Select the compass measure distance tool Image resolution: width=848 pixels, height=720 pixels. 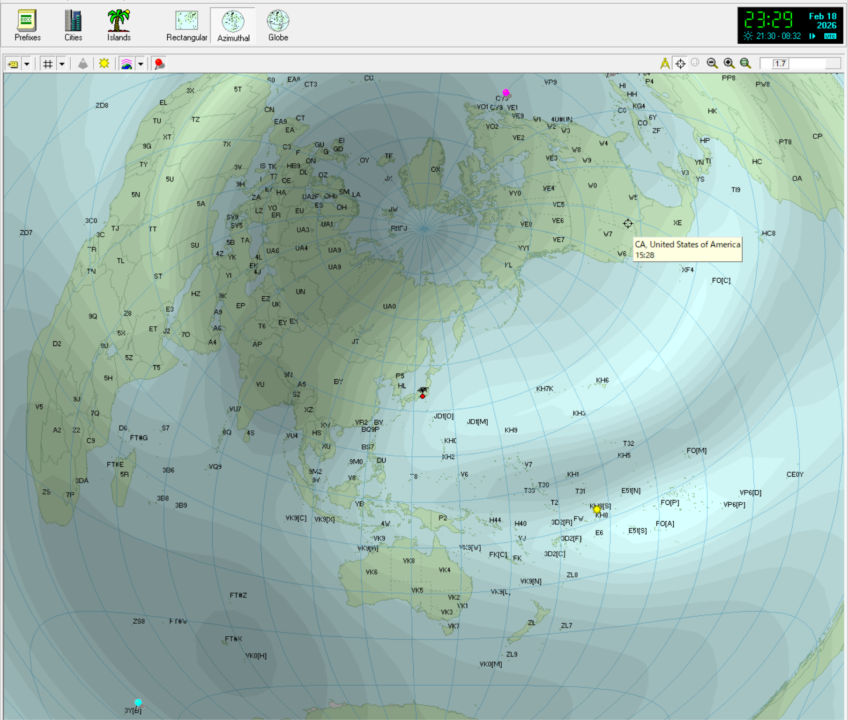(664, 63)
